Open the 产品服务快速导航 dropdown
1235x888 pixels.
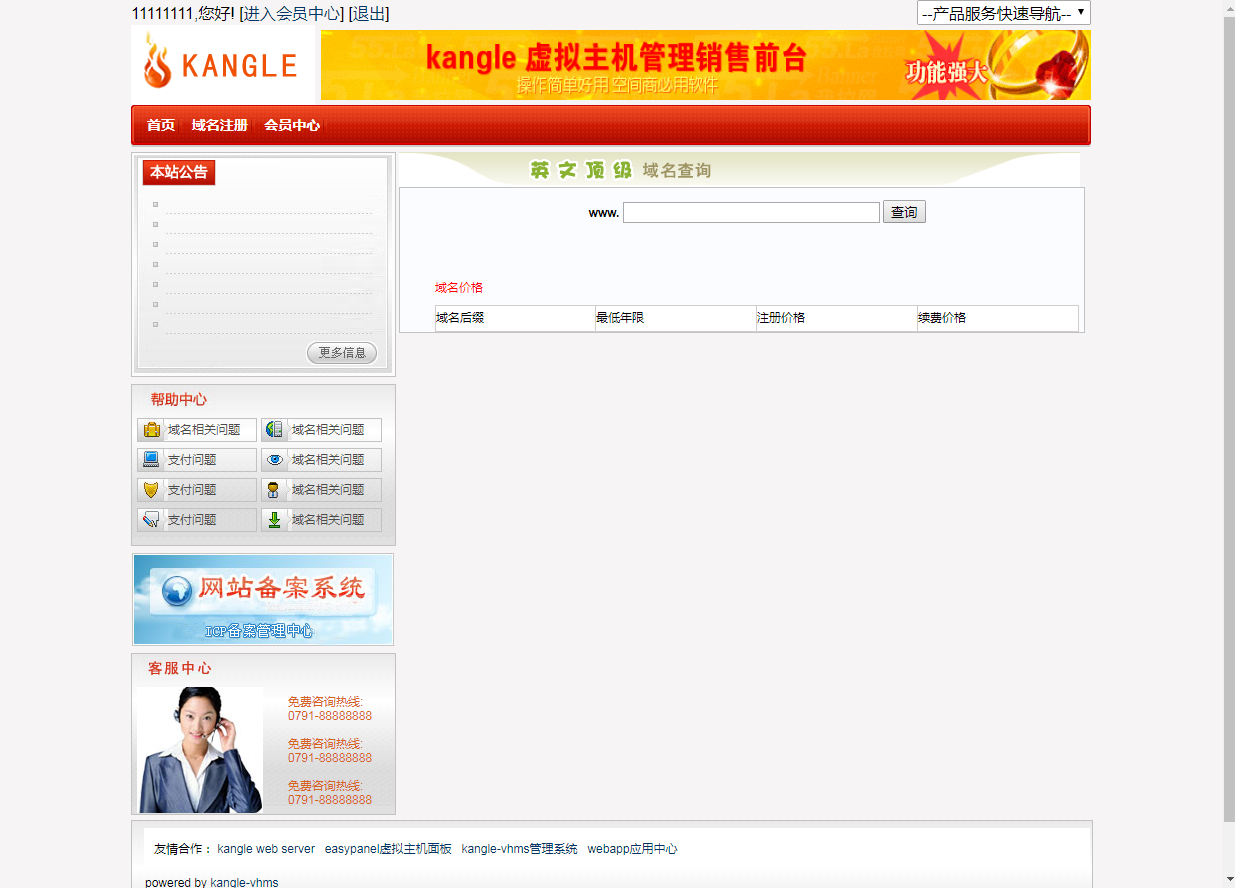pyautogui.click(x=1002, y=14)
